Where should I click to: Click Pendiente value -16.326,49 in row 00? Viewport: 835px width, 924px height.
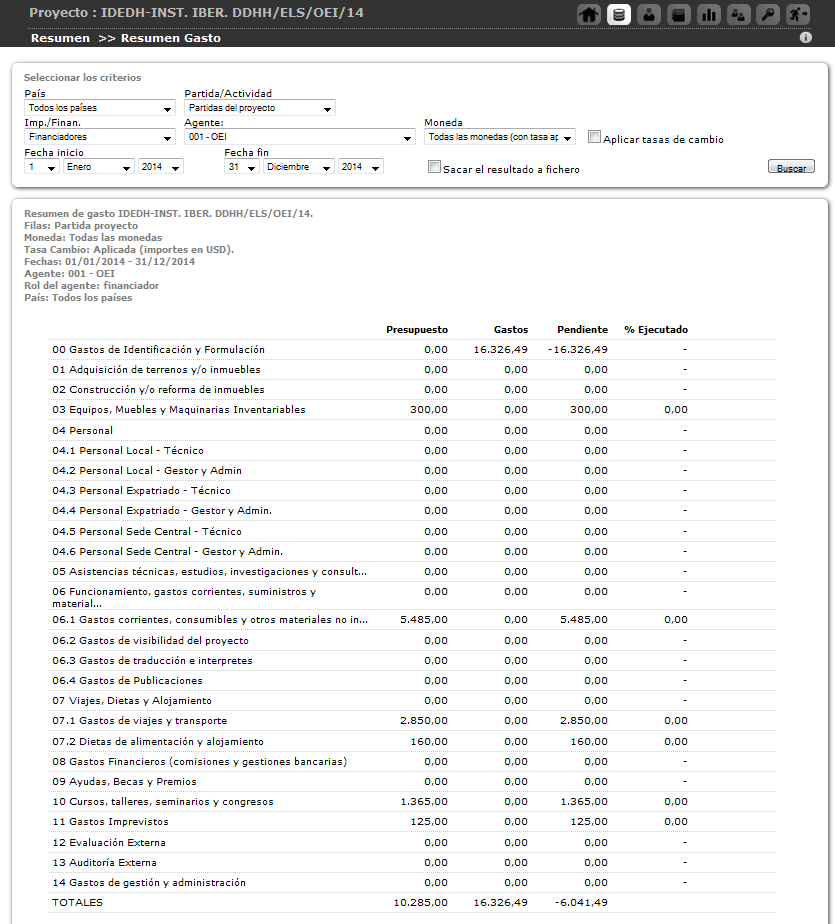[x=578, y=349]
